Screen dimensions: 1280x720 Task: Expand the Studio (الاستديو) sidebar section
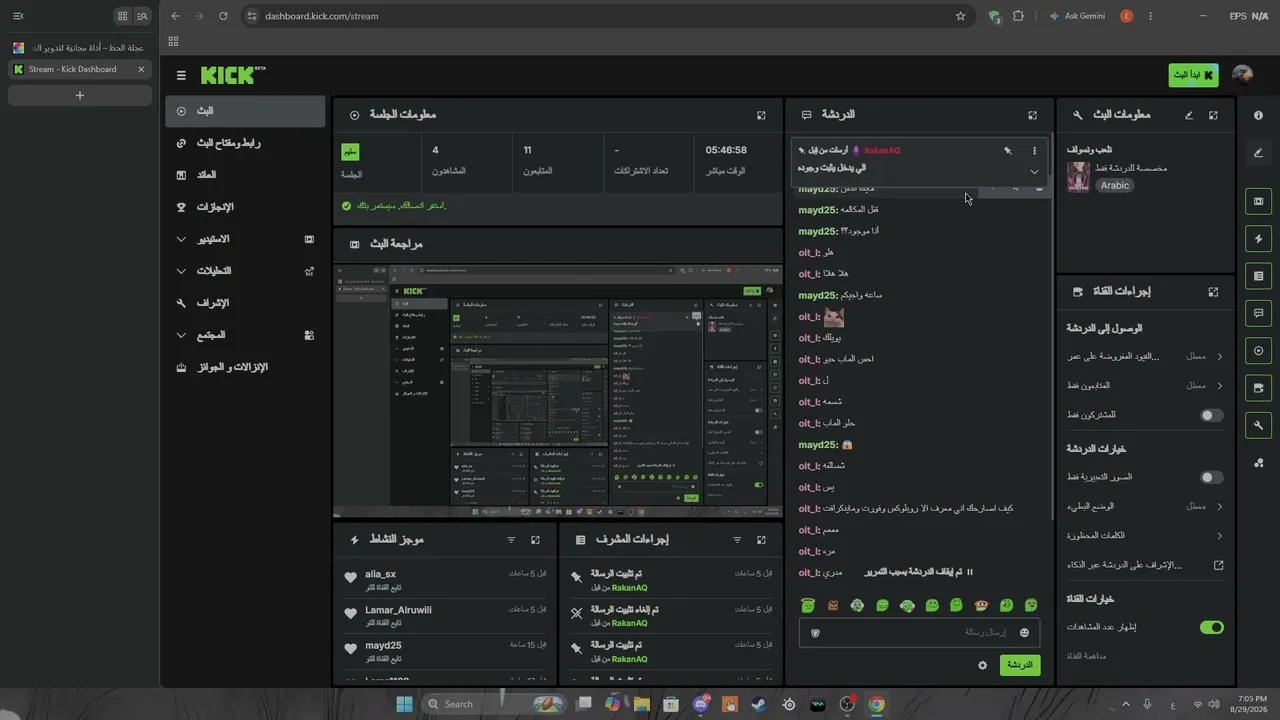click(245, 239)
